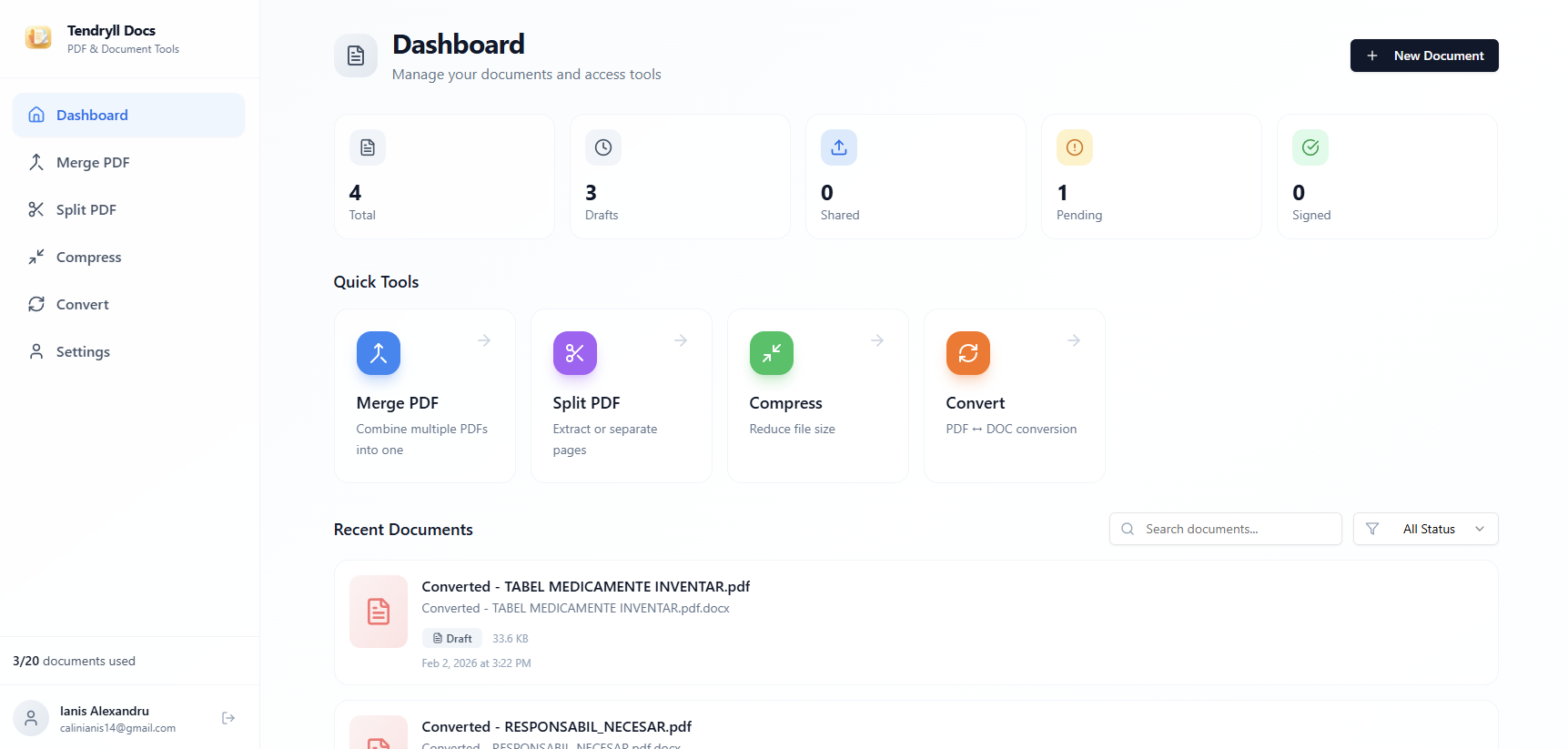Click the green Compress quick tool icon
Viewport: 1568px width, 749px height.
[771, 353]
